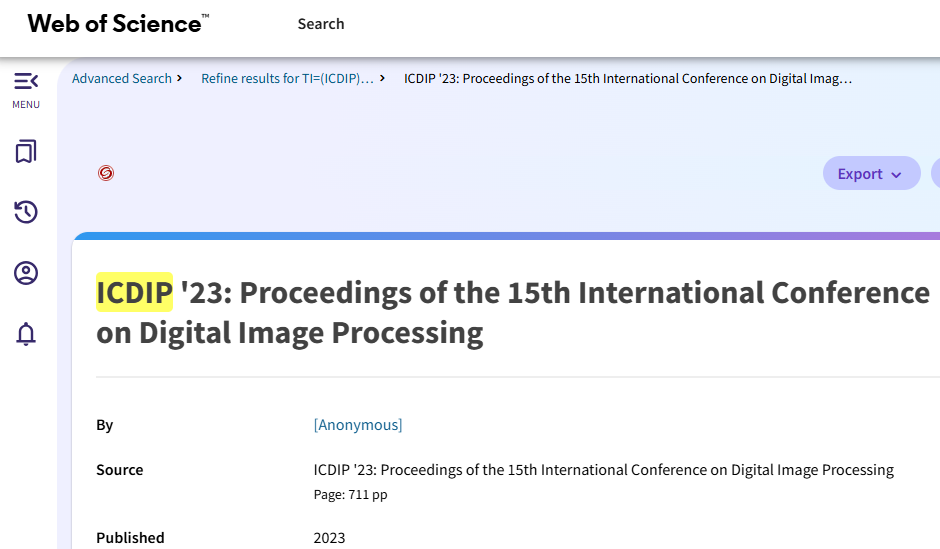Open search History clock icon
This screenshot has width=940, height=549.
click(26, 212)
